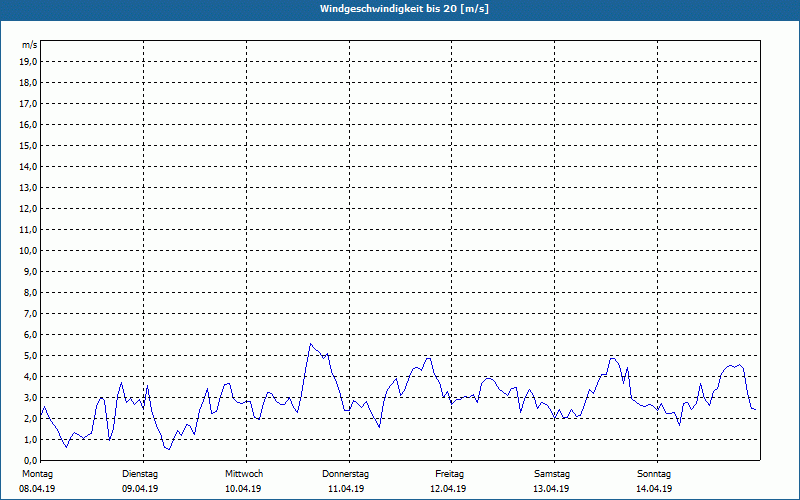
Task: Click the 12,0 y-axis value
Action: point(28,208)
